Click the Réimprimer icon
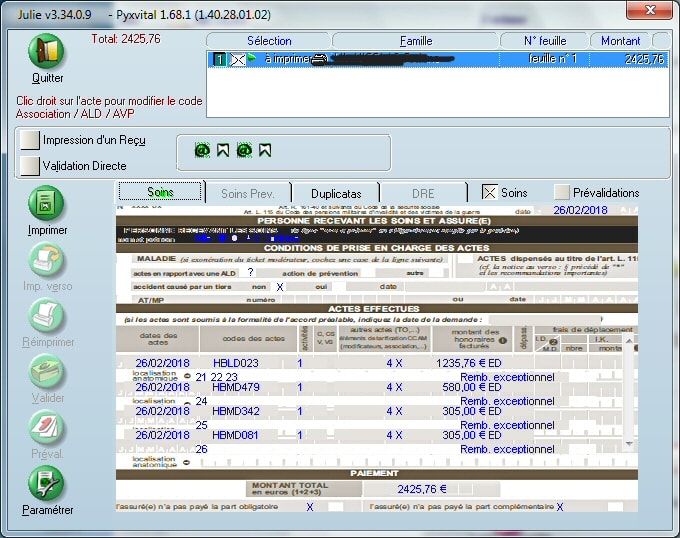The width and height of the screenshot is (680, 538). pyautogui.click(x=47, y=317)
